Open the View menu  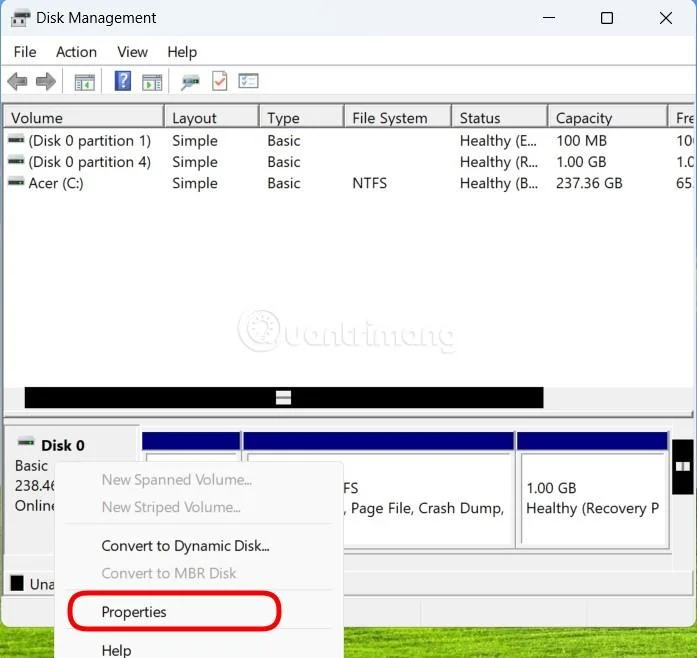point(132,52)
